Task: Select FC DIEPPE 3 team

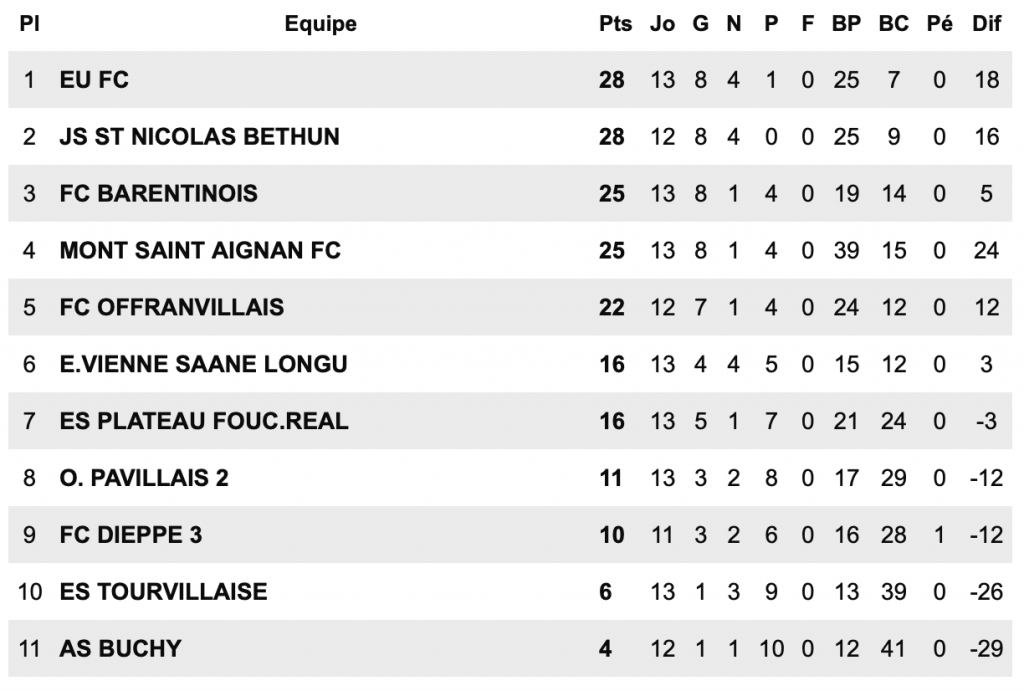Action: pos(131,535)
